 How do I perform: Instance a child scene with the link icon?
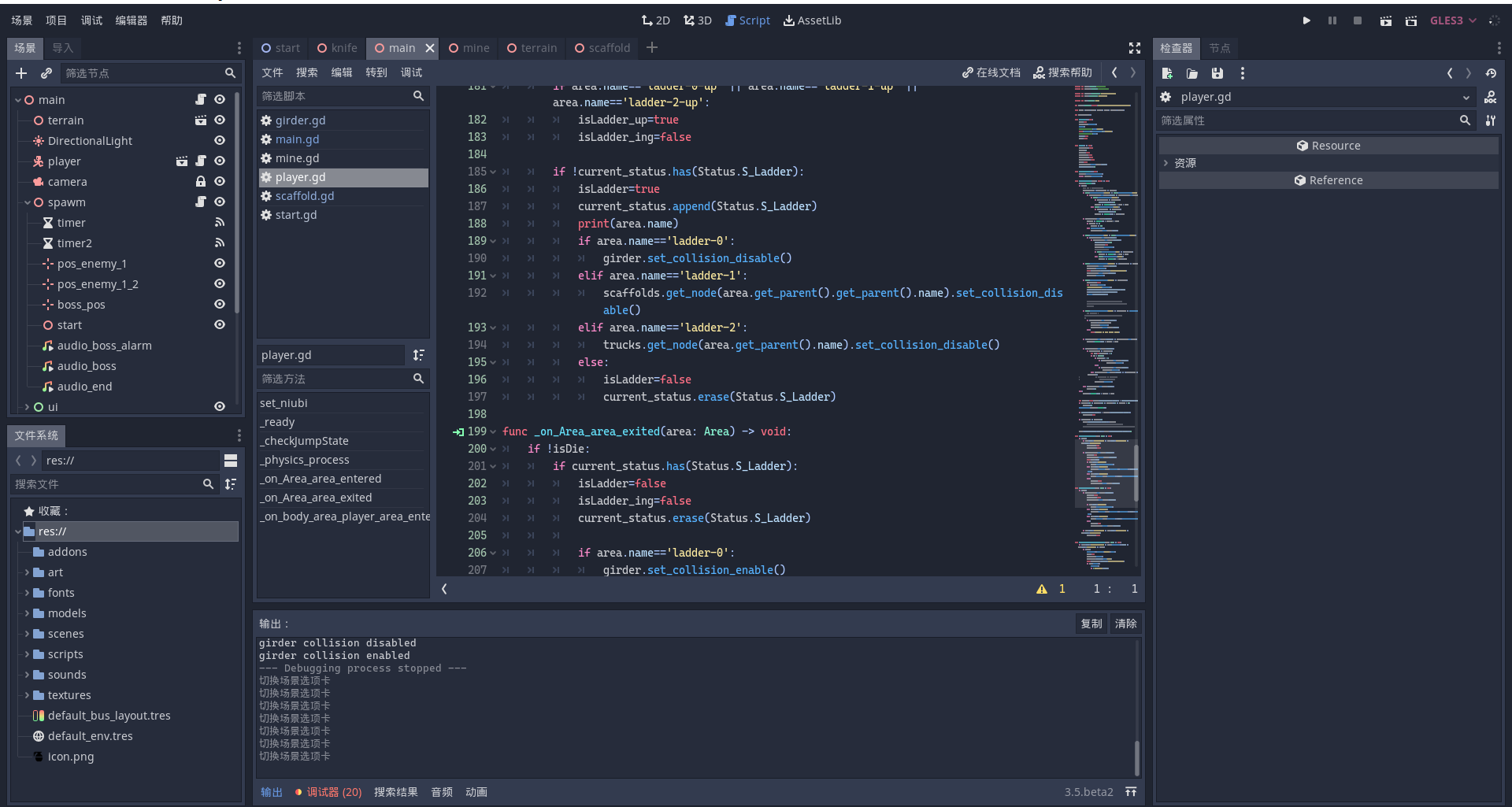pyautogui.click(x=46, y=73)
